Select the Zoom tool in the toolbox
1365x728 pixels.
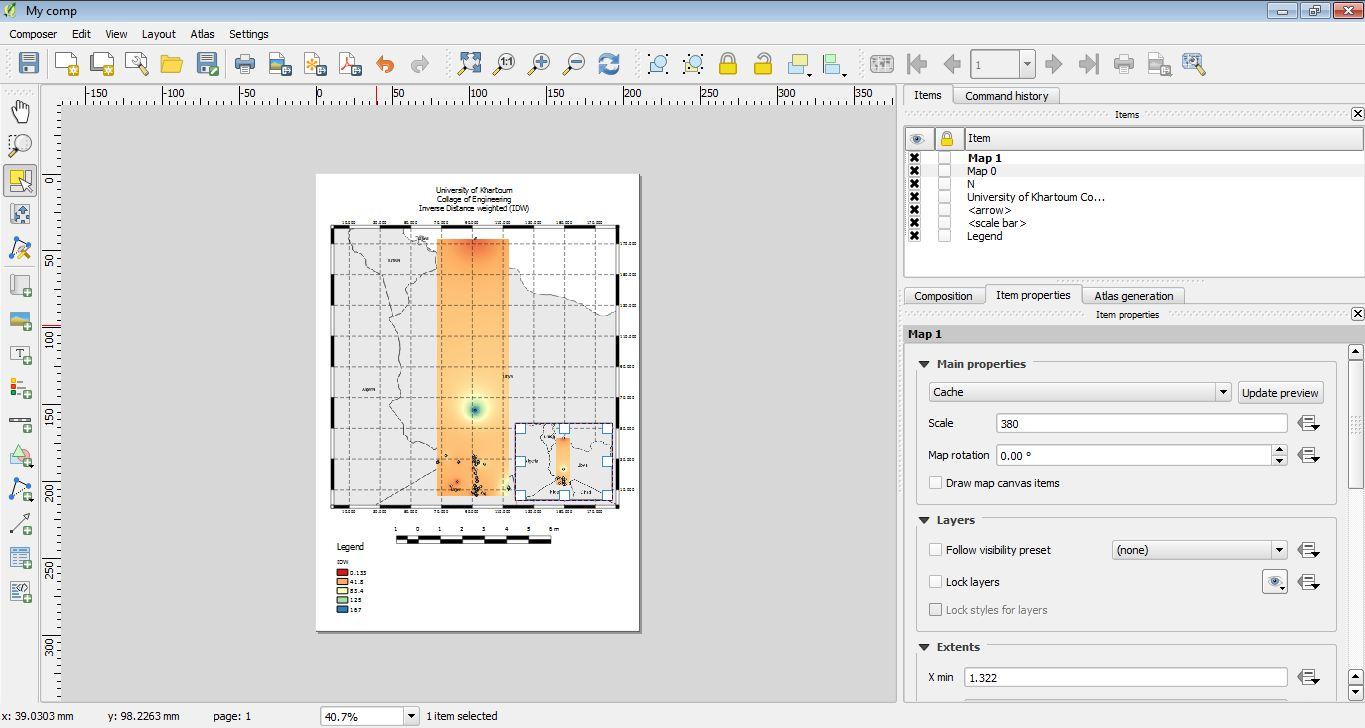20,146
